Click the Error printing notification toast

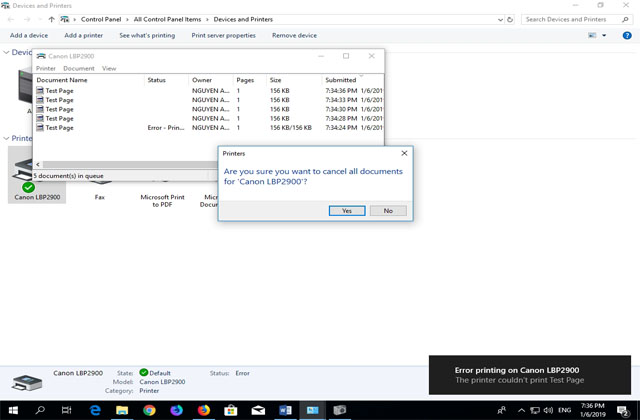pos(530,375)
